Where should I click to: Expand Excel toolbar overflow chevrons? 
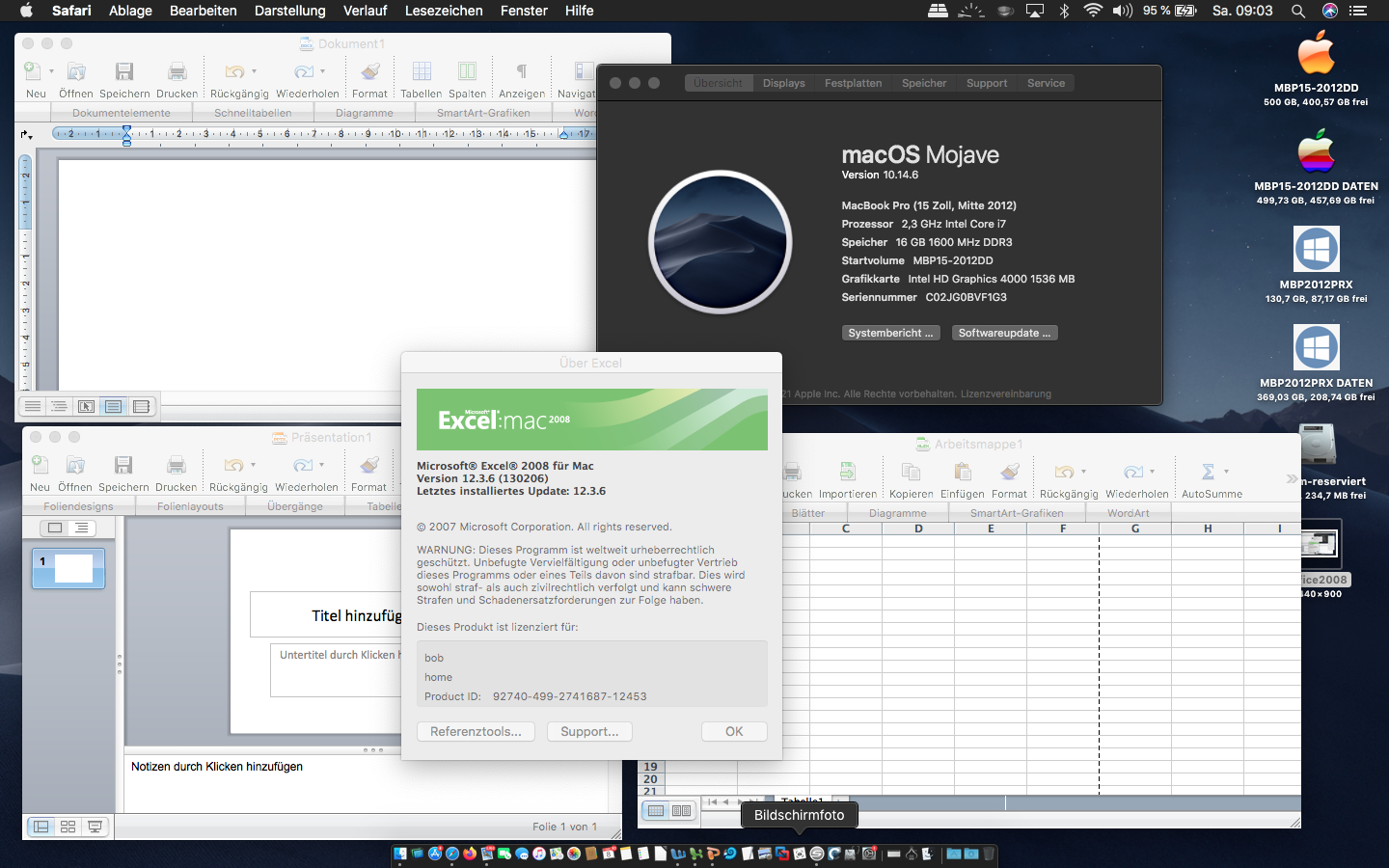pos(1292,478)
